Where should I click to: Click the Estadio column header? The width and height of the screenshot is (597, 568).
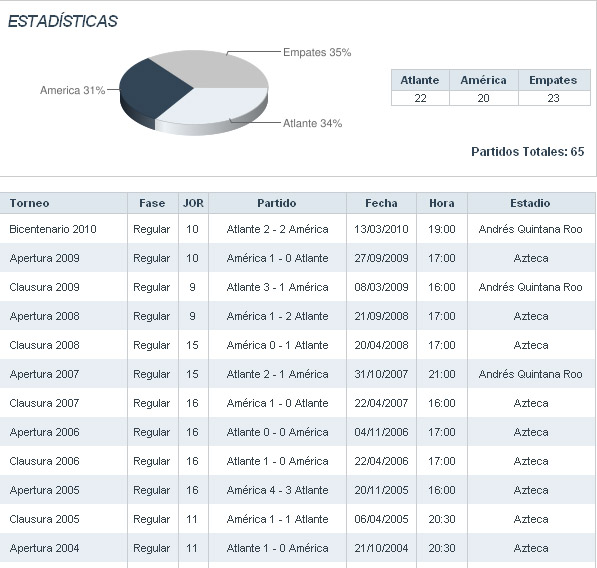pyautogui.click(x=530, y=203)
